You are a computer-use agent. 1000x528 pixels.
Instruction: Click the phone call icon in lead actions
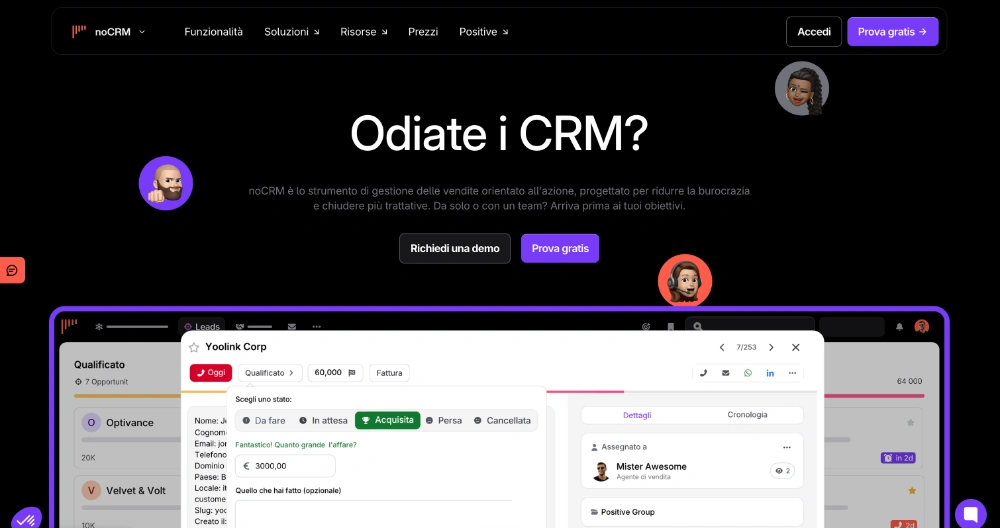pyautogui.click(x=703, y=372)
